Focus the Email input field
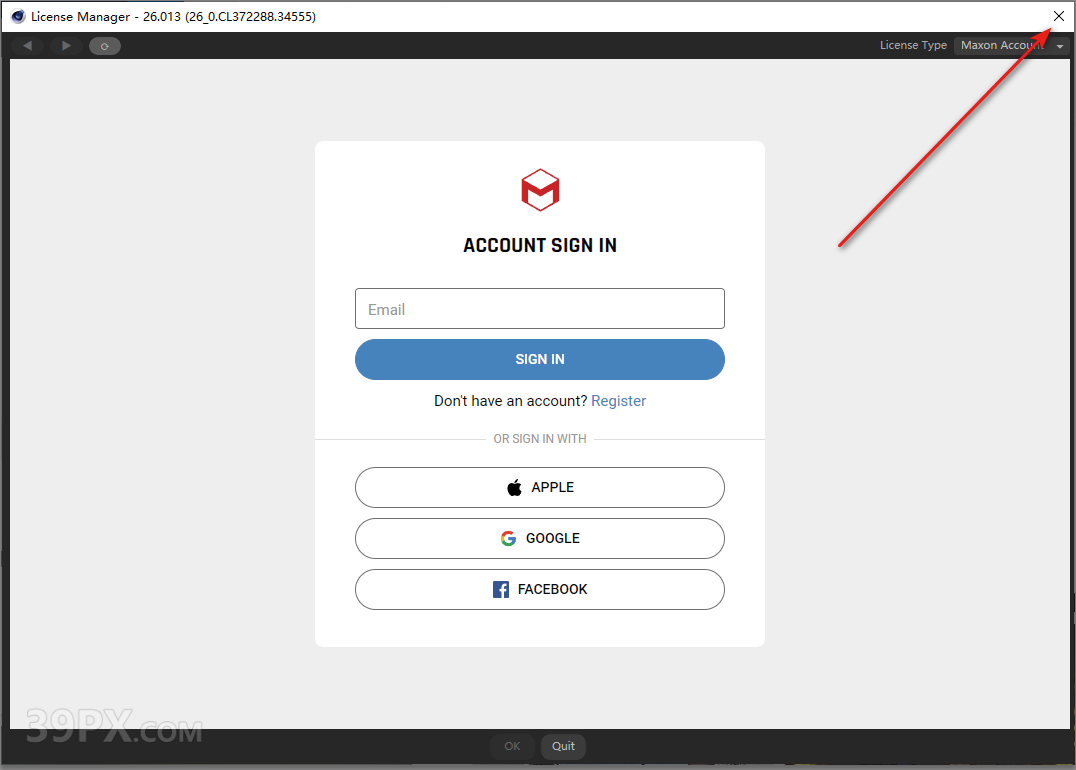1076x770 pixels. (x=540, y=309)
